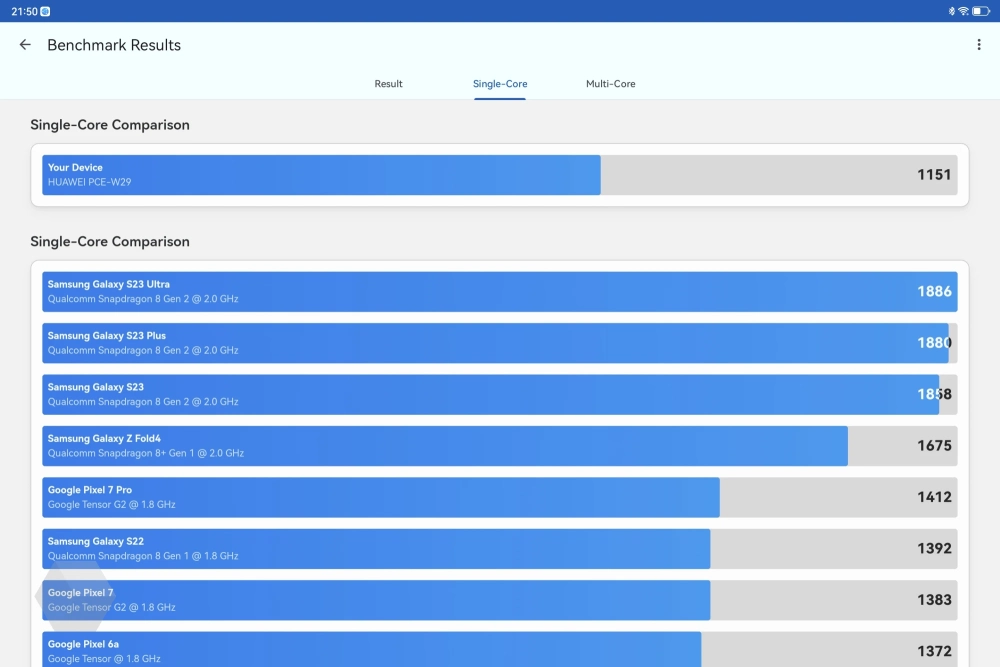
Task: Tap the battery indicator icon
Action: [981, 11]
